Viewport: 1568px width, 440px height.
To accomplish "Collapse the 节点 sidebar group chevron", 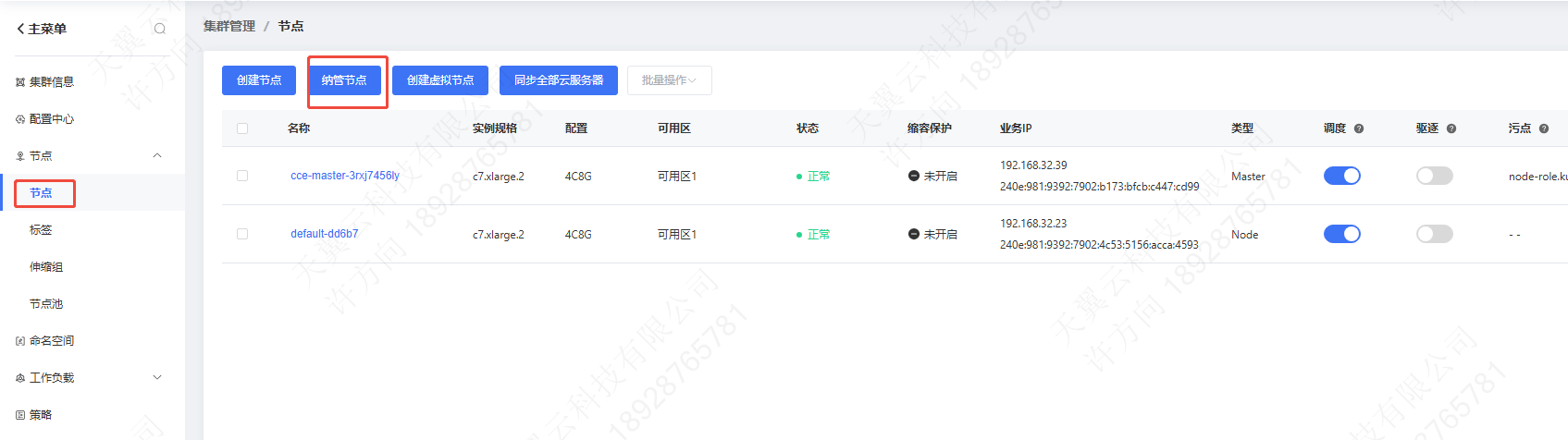I will tap(157, 155).
